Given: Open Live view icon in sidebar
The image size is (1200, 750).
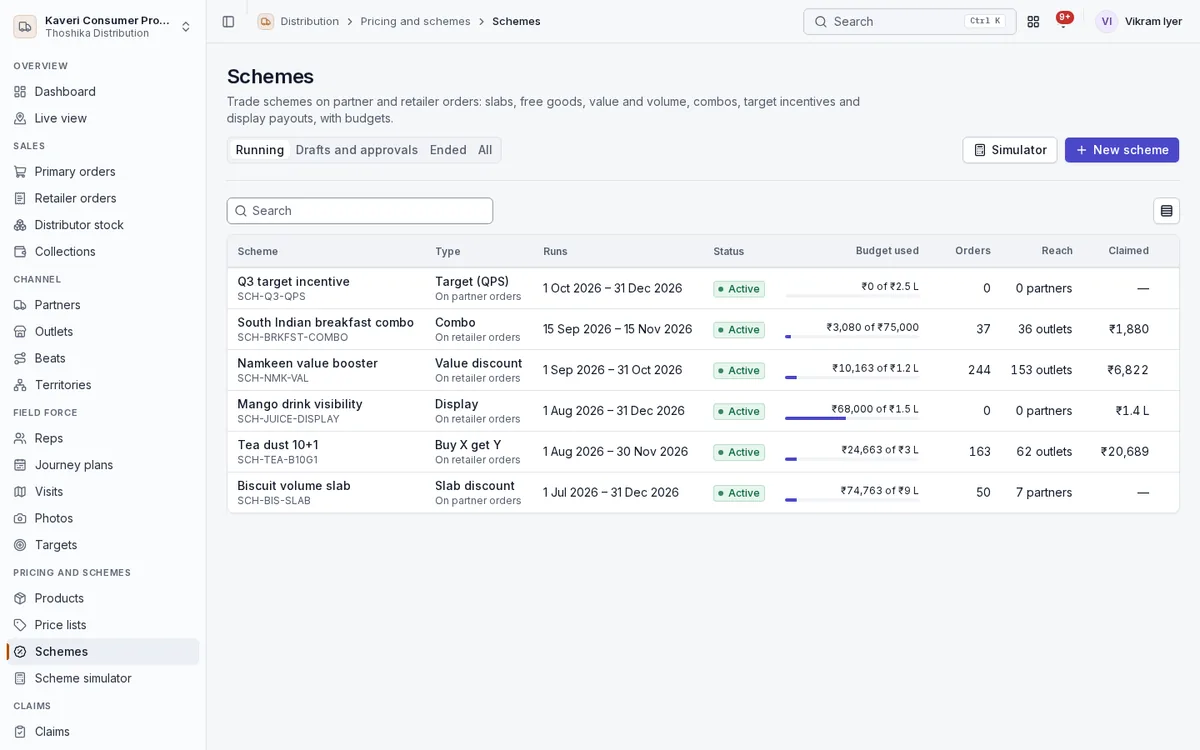Looking at the screenshot, I should (20, 118).
